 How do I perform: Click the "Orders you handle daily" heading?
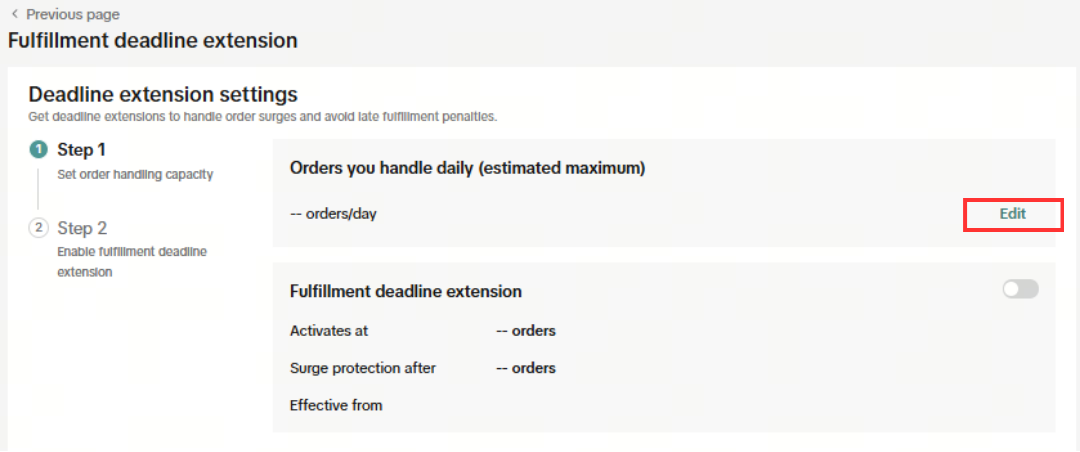coord(467,168)
